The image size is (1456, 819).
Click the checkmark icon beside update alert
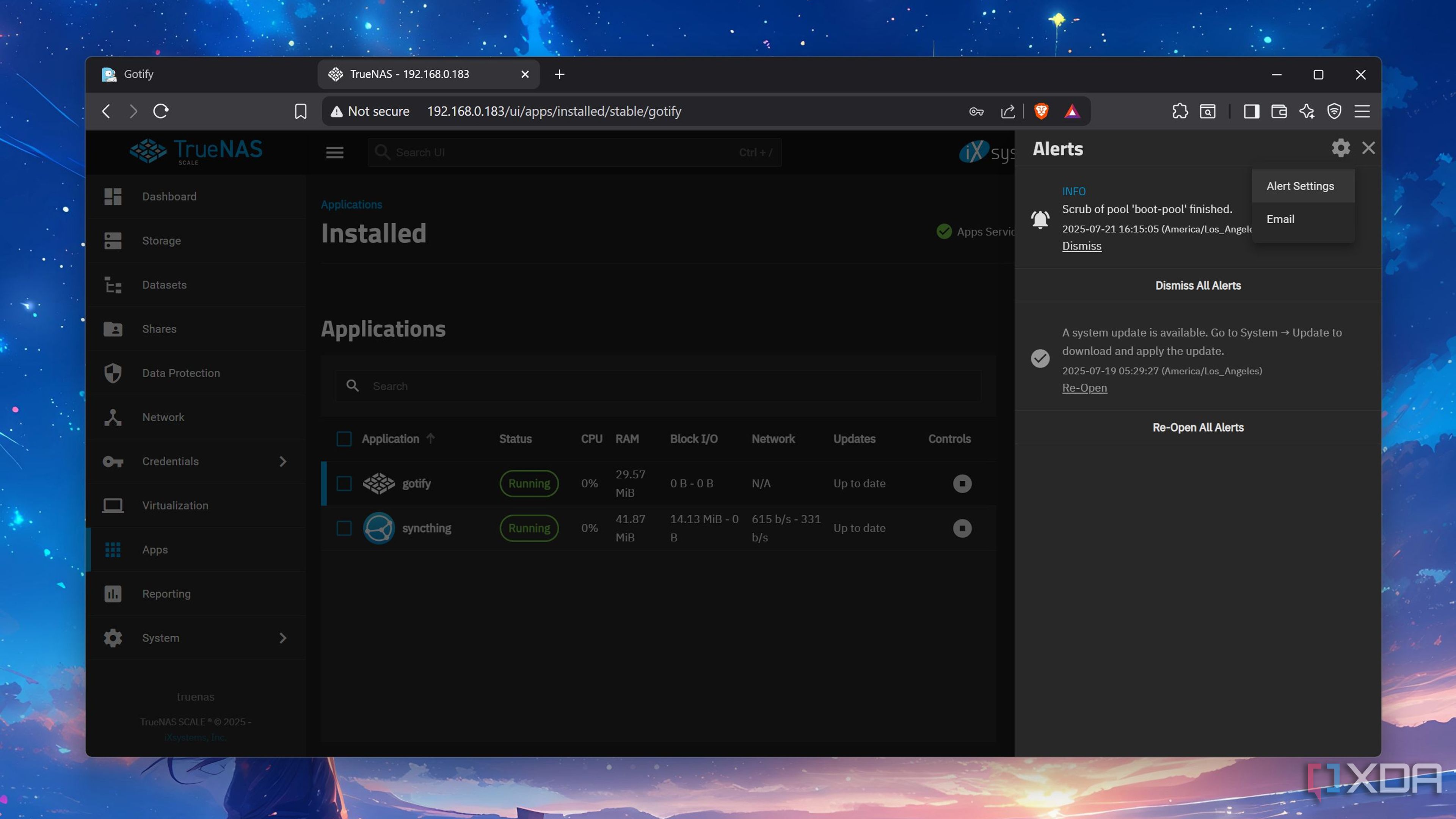coord(1040,358)
